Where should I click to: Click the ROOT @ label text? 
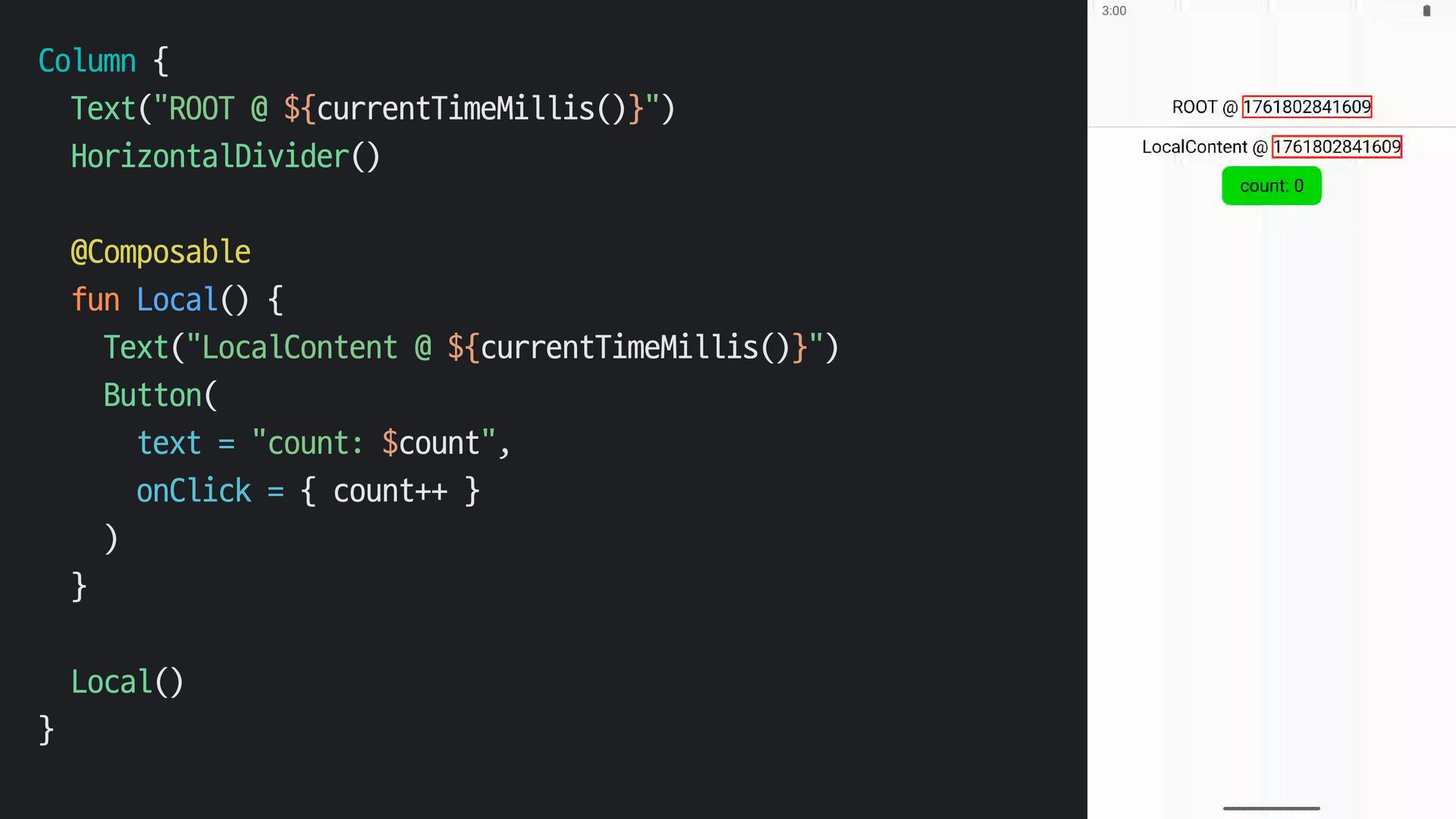coord(1204,107)
